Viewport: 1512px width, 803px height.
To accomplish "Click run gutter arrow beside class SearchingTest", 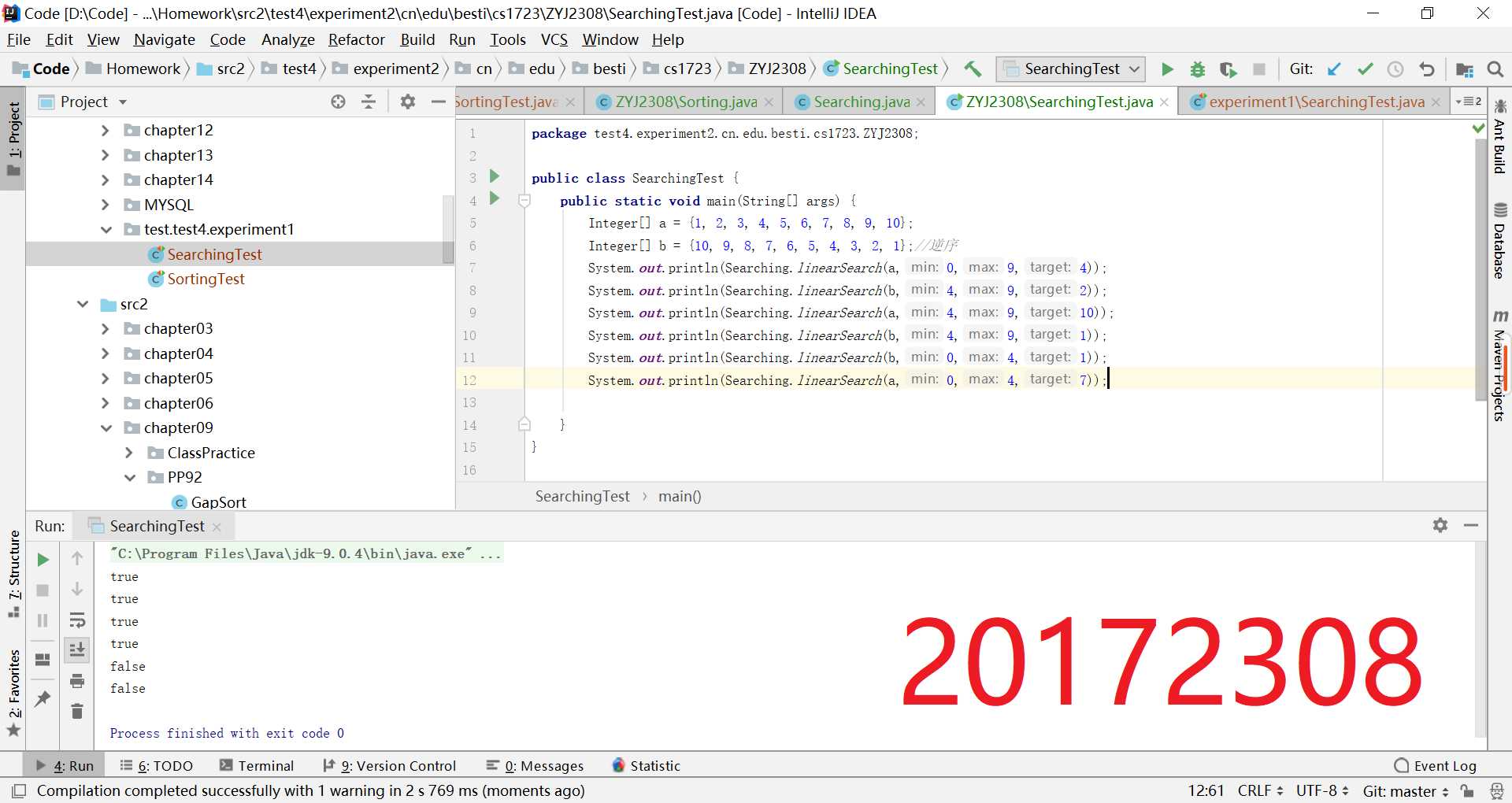I will click(x=495, y=176).
